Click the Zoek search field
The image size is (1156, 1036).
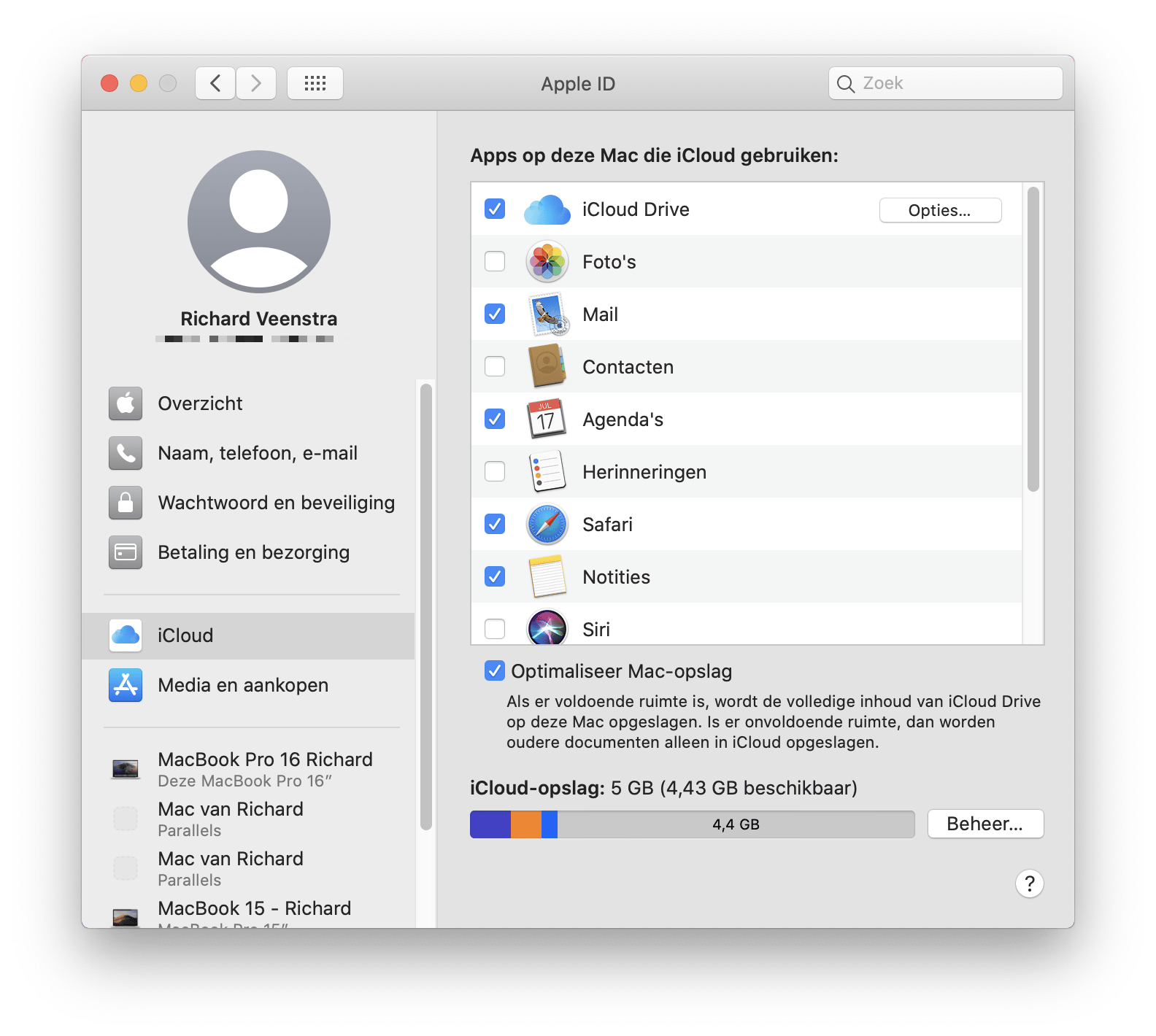tap(945, 83)
